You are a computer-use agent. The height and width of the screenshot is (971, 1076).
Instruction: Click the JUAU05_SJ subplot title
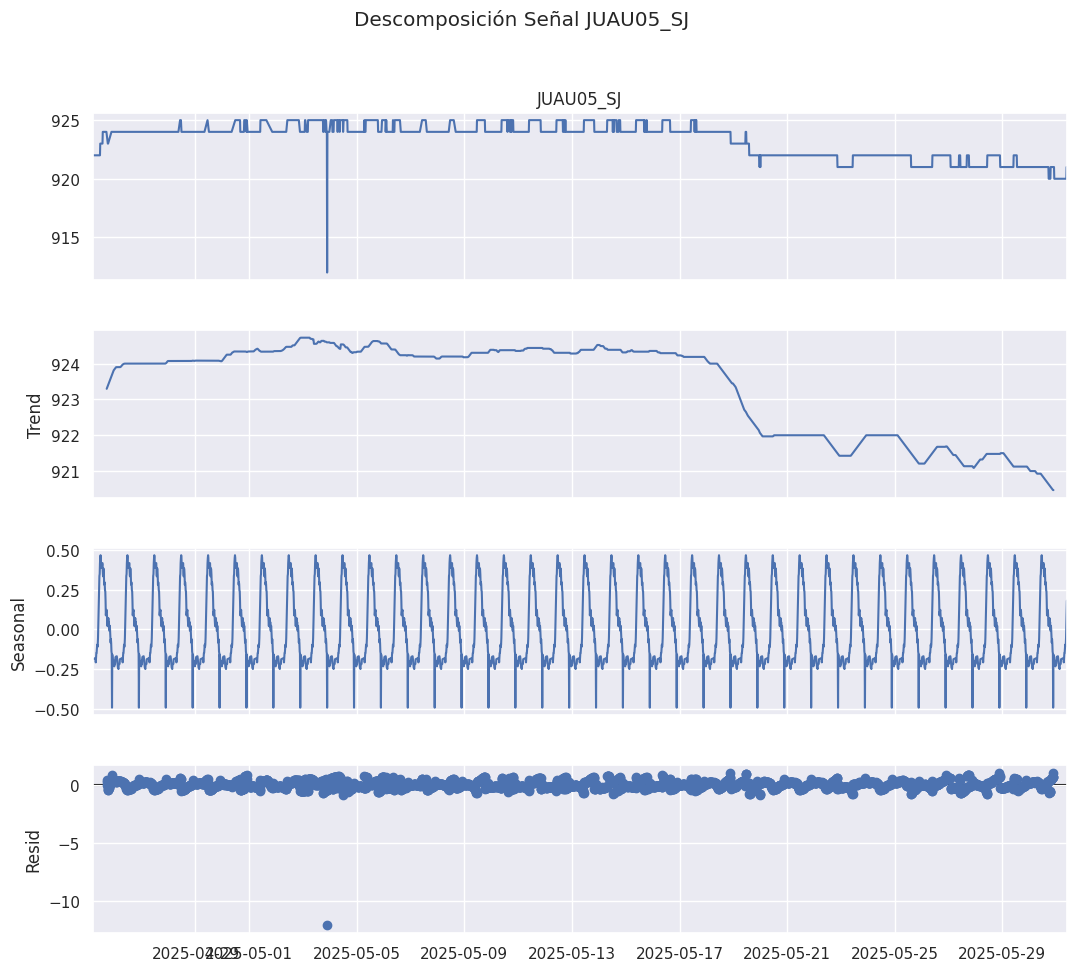[x=579, y=98]
